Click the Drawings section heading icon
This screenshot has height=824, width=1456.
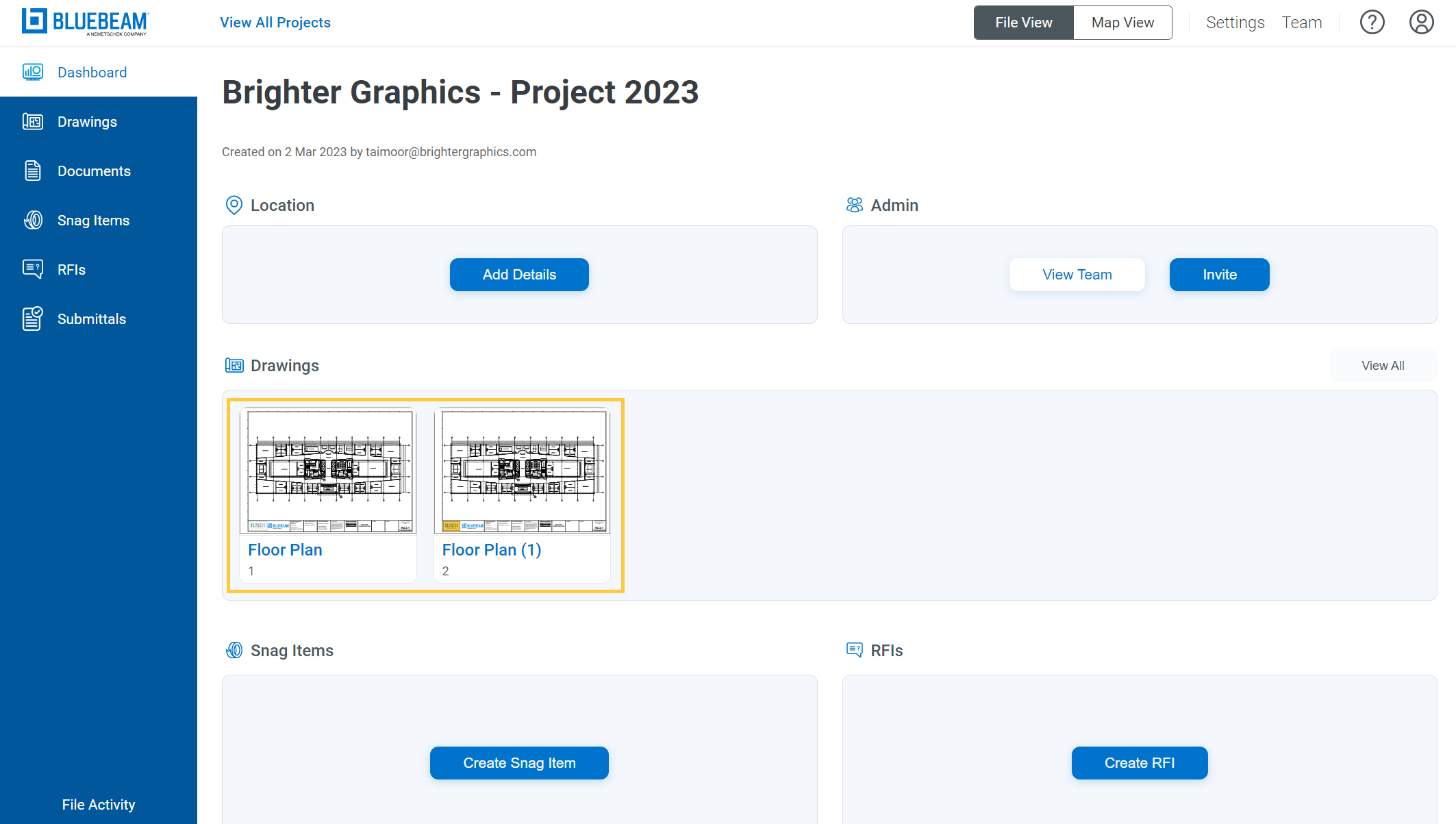pyautogui.click(x=234, y=365)
